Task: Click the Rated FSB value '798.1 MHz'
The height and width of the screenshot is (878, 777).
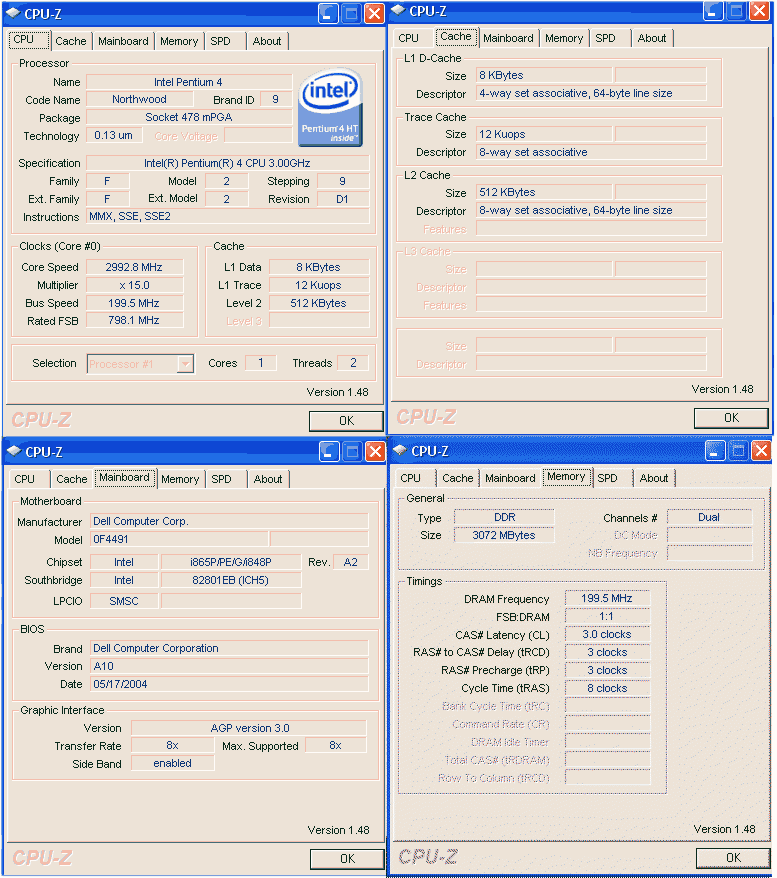Action: coord(134,320)
